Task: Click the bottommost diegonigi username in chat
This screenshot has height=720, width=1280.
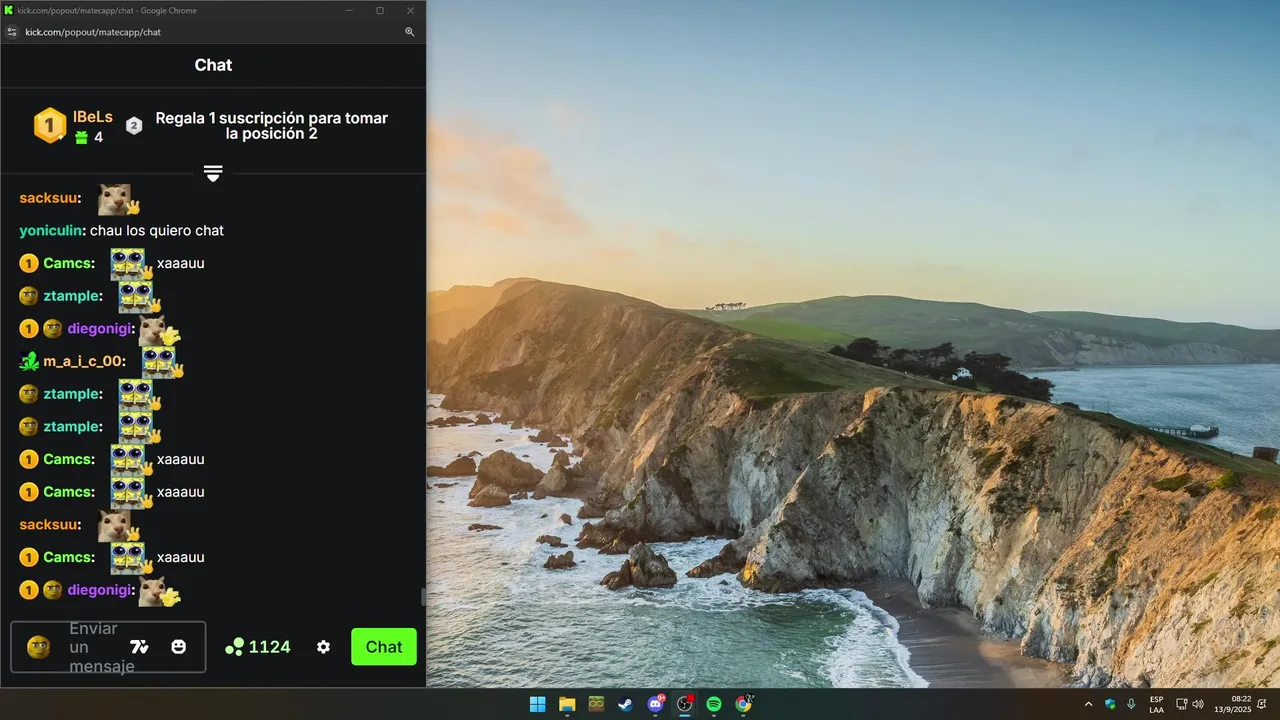Action: [99, 590]
